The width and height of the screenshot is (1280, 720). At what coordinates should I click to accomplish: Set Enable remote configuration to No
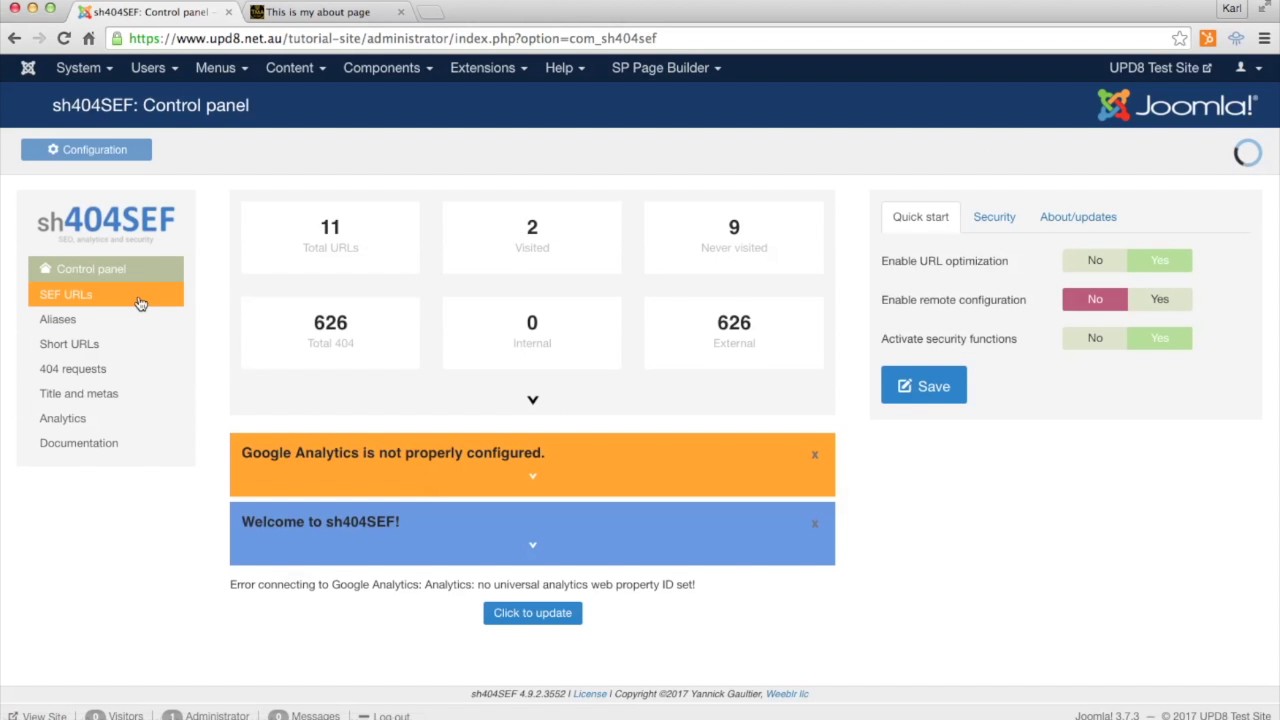tap(1095, 300)
